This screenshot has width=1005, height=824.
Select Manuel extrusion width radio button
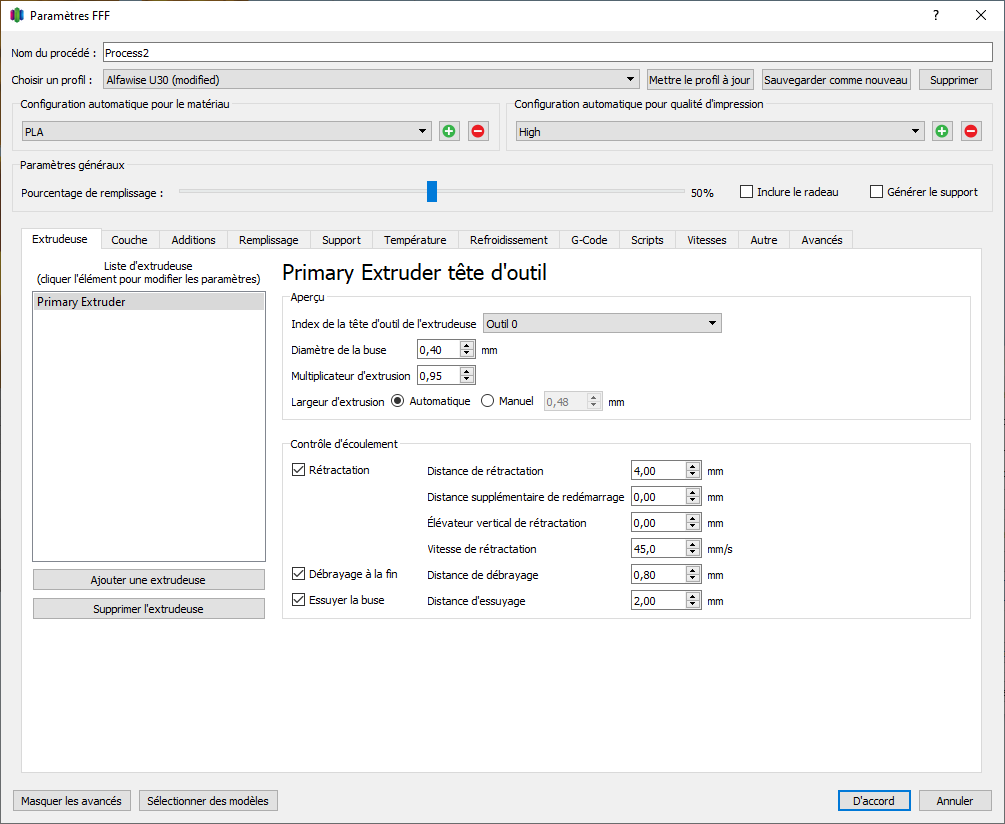click(487, 401)
